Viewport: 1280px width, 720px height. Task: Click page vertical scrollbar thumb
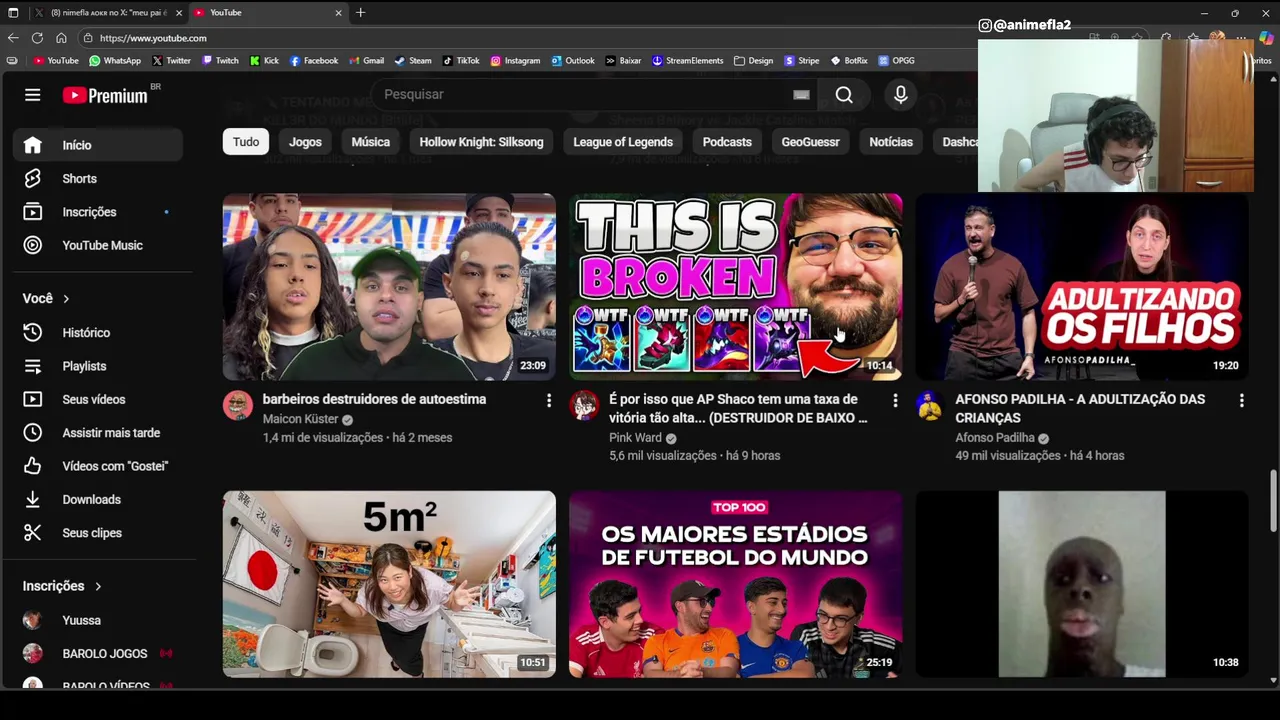(x=1273, y=501)
